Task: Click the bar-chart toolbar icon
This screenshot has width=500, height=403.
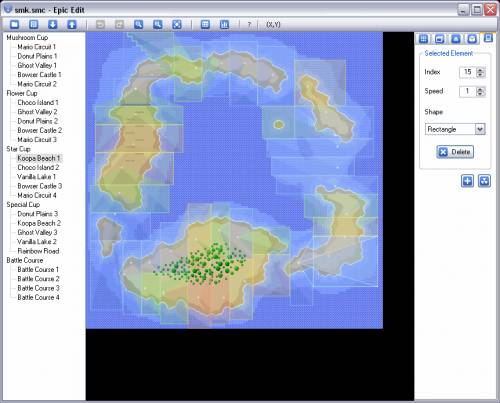Action: pyautogui.click(x=224, y=24)
